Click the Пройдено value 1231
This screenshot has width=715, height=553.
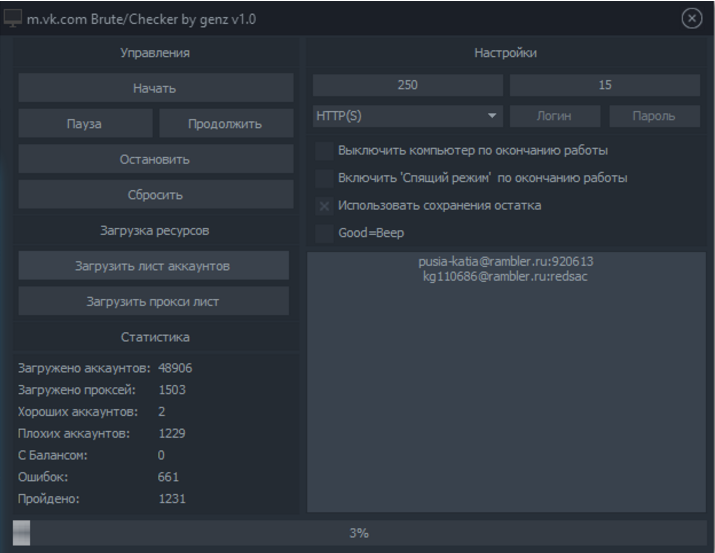(172, 498)
